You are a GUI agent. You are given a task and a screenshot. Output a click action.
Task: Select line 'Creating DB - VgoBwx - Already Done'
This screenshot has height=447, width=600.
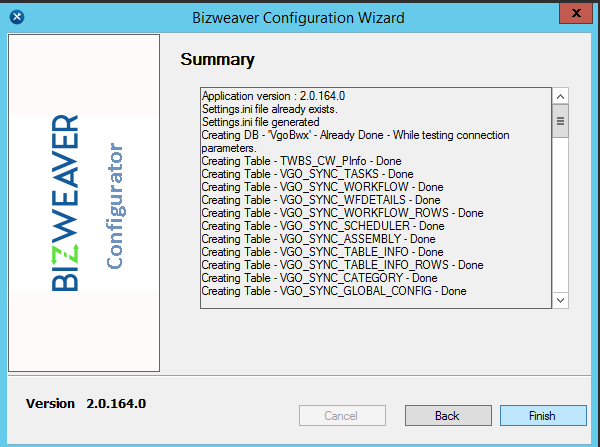point(355,141)
